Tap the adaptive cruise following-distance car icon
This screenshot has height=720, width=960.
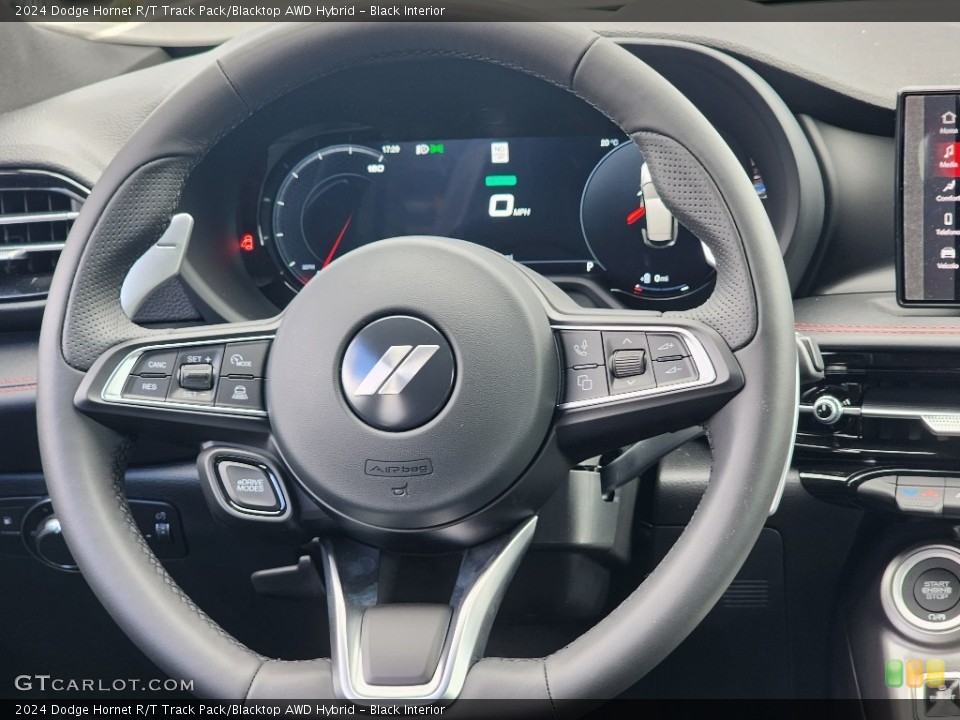pos(240,392)
